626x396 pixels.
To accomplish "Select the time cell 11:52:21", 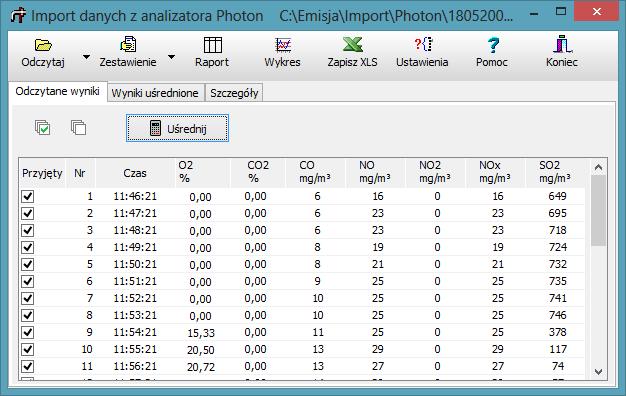I will [135, 298].
